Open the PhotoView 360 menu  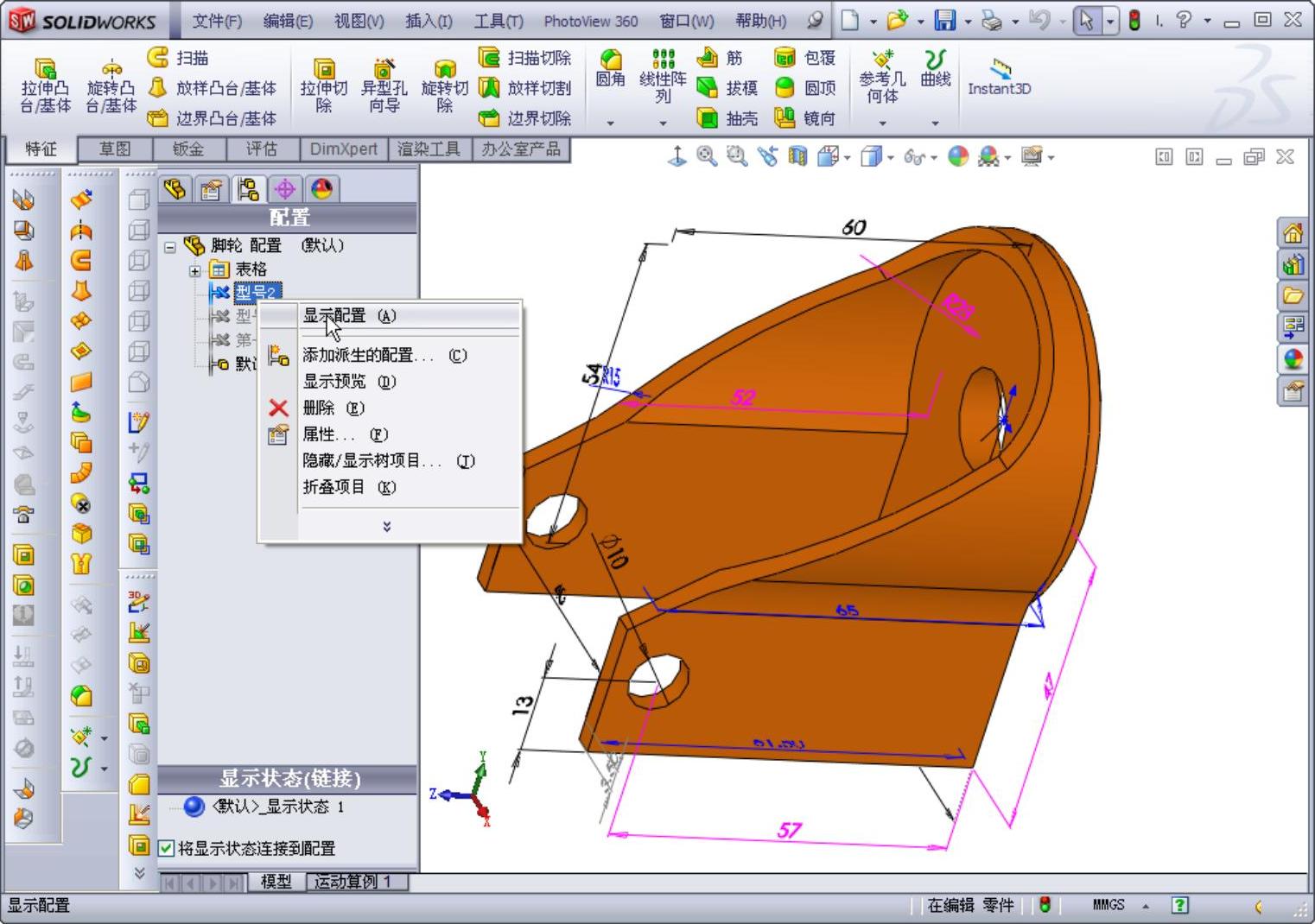coord(591,21)
